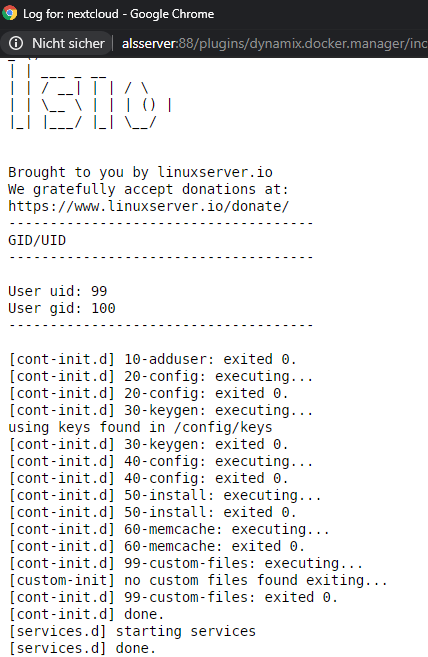
Task: Click the GID/UID heading text
Action: click(x=37, y=241)
